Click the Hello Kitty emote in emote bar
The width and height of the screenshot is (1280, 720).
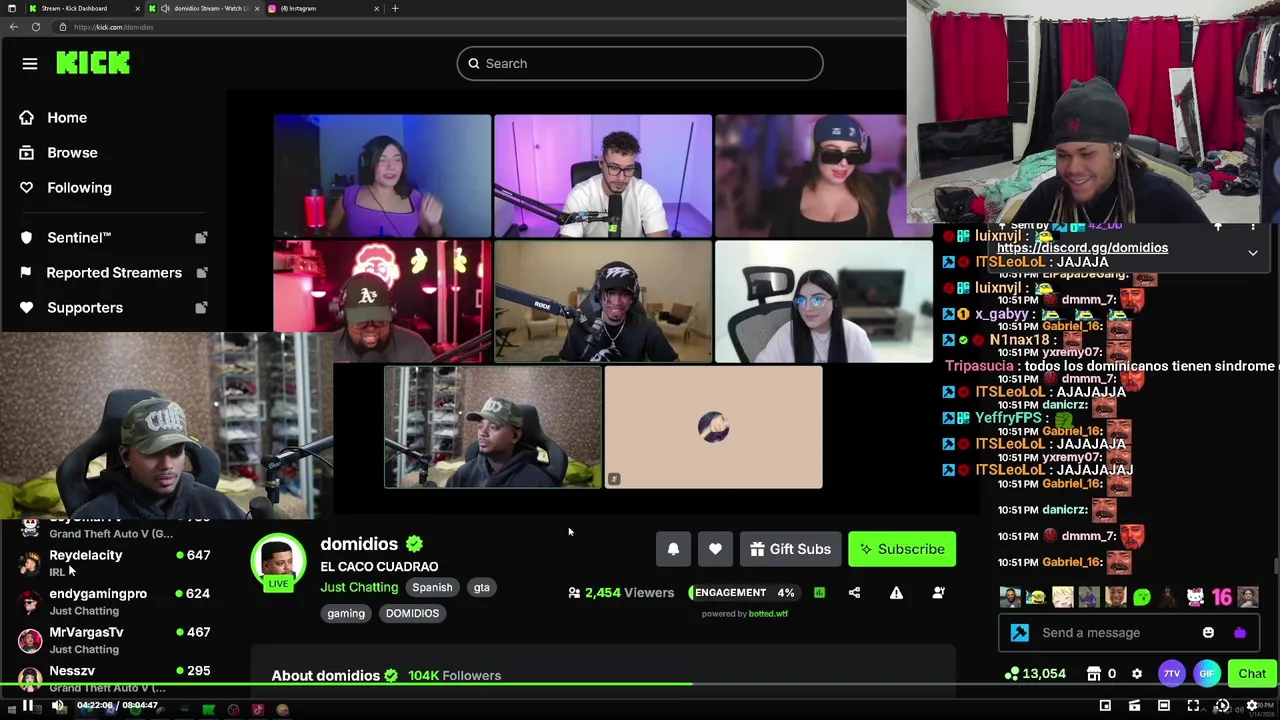pyautogui.click(x=1195, y=597)
